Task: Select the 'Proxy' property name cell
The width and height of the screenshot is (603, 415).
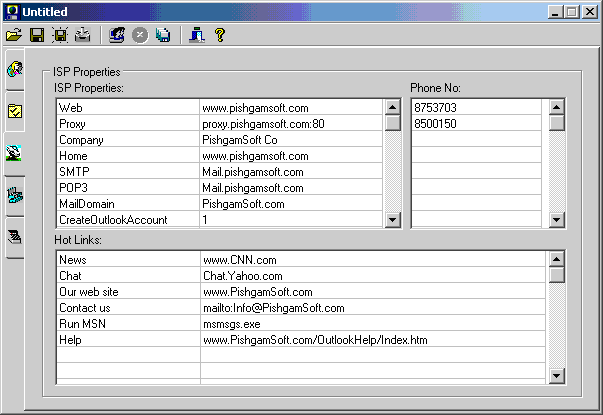Action: point(128,123)
